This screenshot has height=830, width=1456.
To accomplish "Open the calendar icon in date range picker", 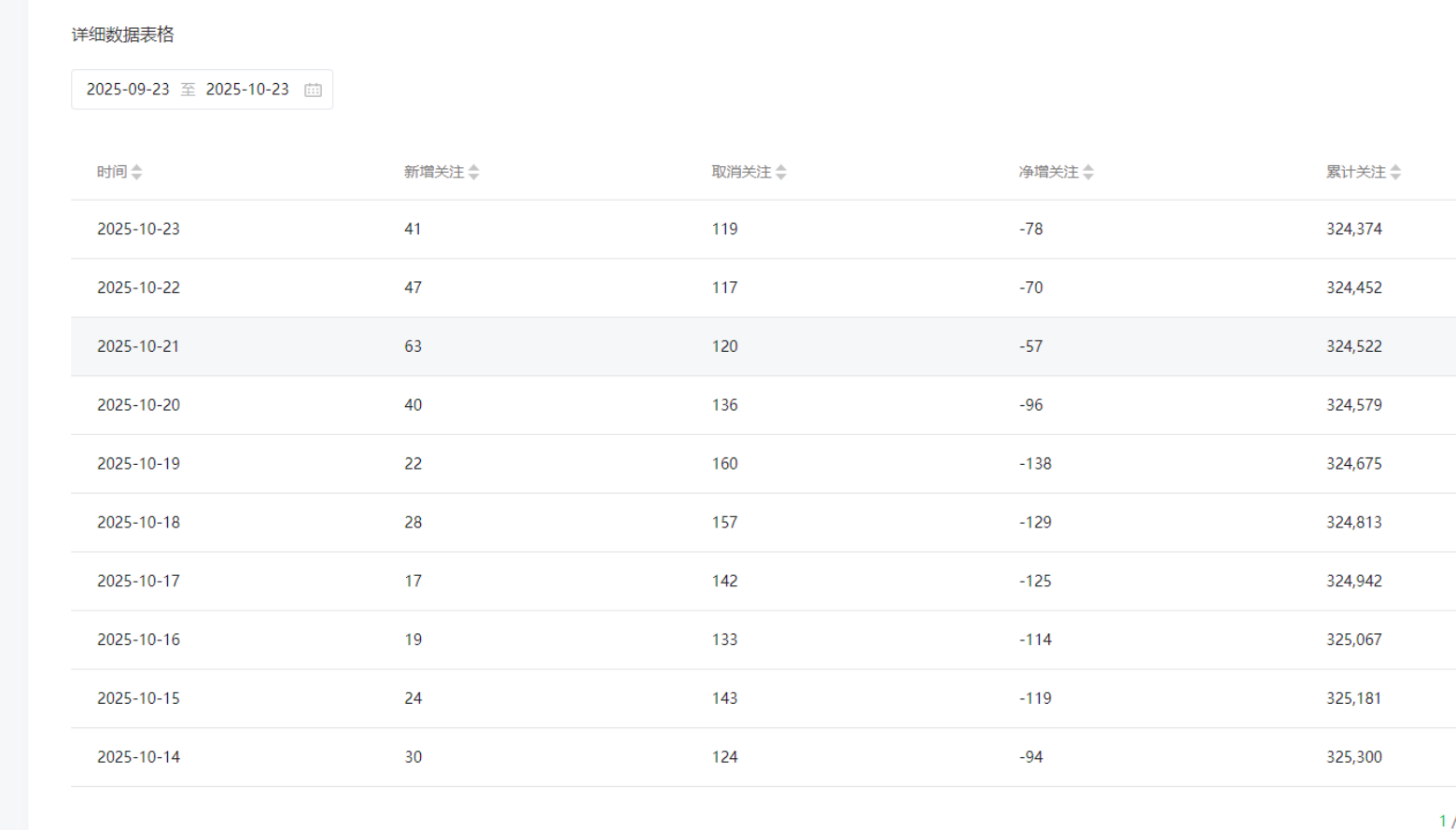I will click(x=313, y=90).
